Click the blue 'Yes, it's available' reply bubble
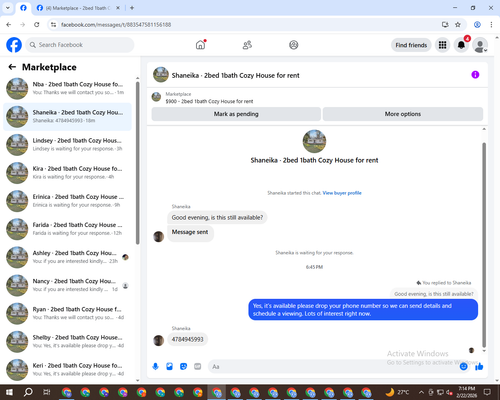The height and width of the screenshot is (400, 500). coord(363,310)
